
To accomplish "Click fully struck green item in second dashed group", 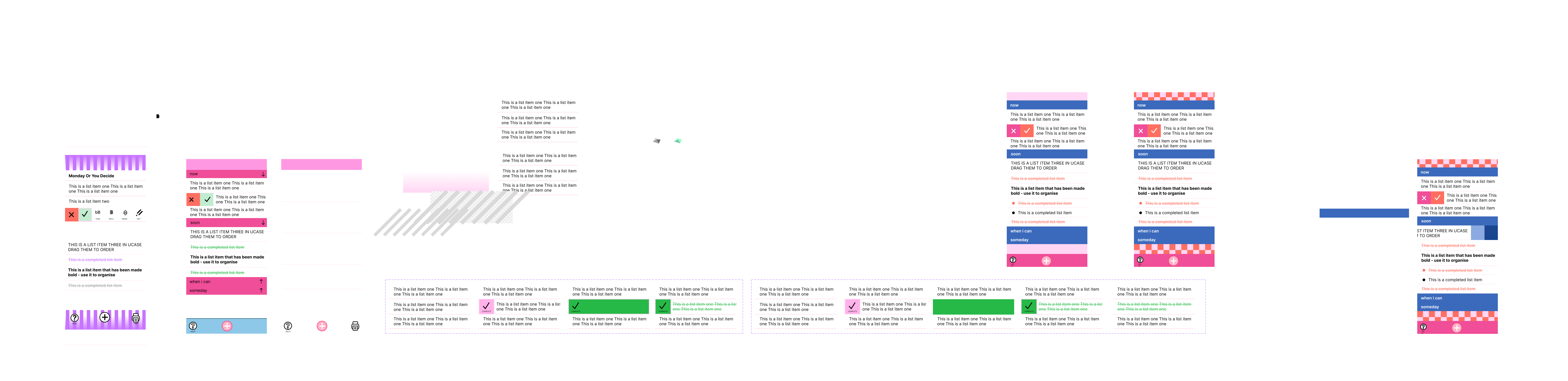I will coord(1154,307).
